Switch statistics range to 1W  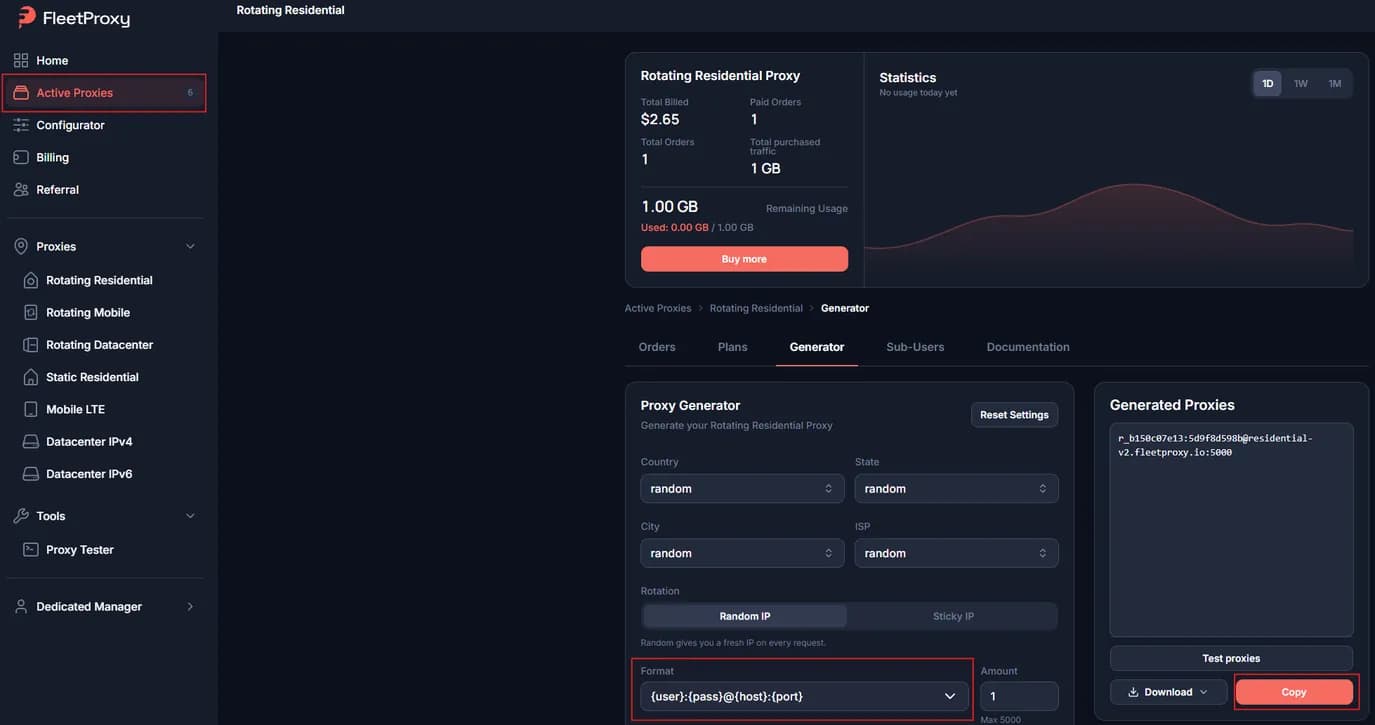[x=1301, y=83]
